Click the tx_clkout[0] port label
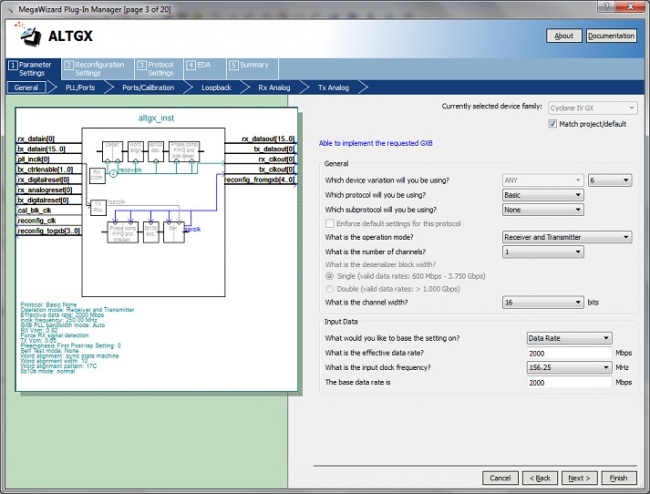Image resolution: width=650 pixels, height=494 pixels. coord(276,169)
